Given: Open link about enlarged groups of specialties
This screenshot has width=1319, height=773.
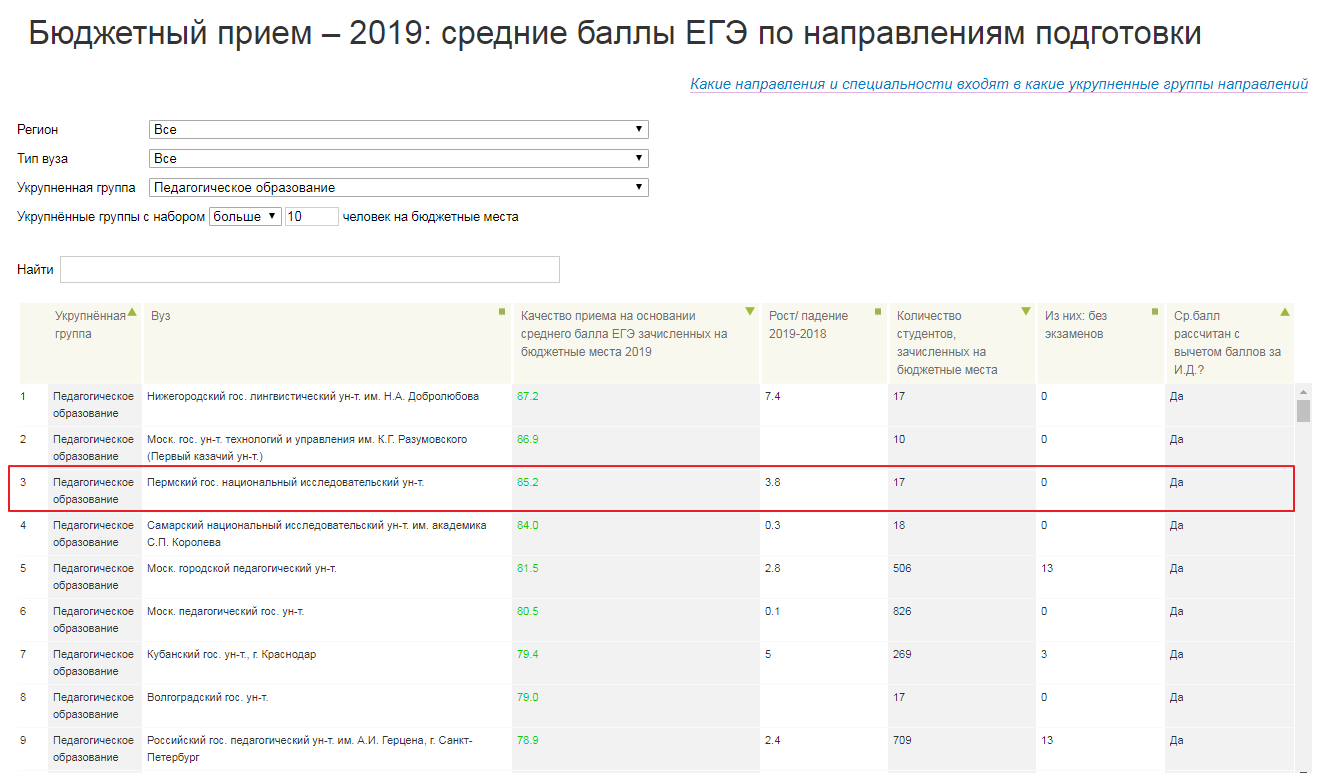Looking at the screenshot, I should 999,84.
